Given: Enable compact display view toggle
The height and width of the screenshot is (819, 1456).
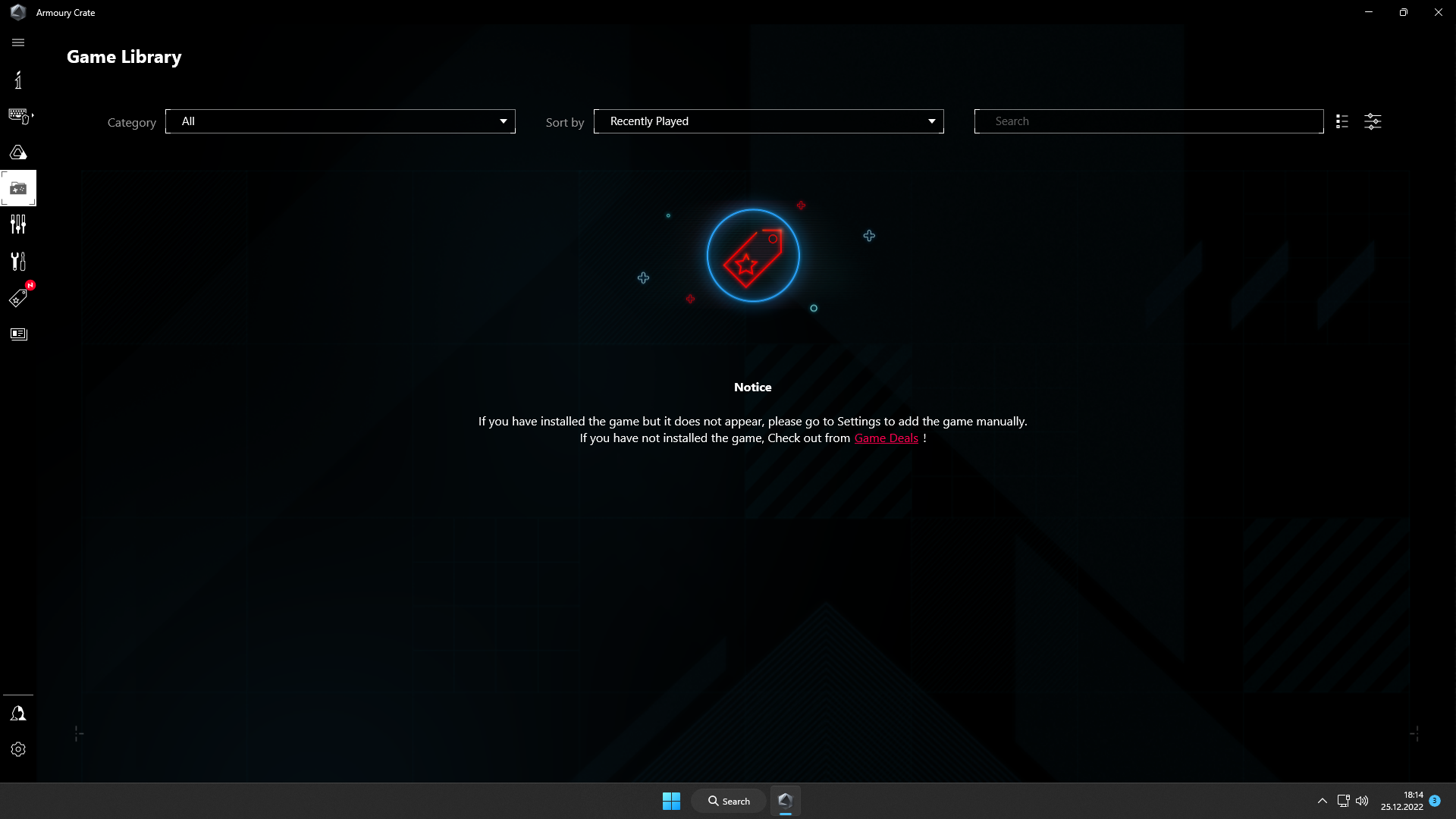Looking at the screenshot, I should pyautogui.click(x=1342, y=120).
